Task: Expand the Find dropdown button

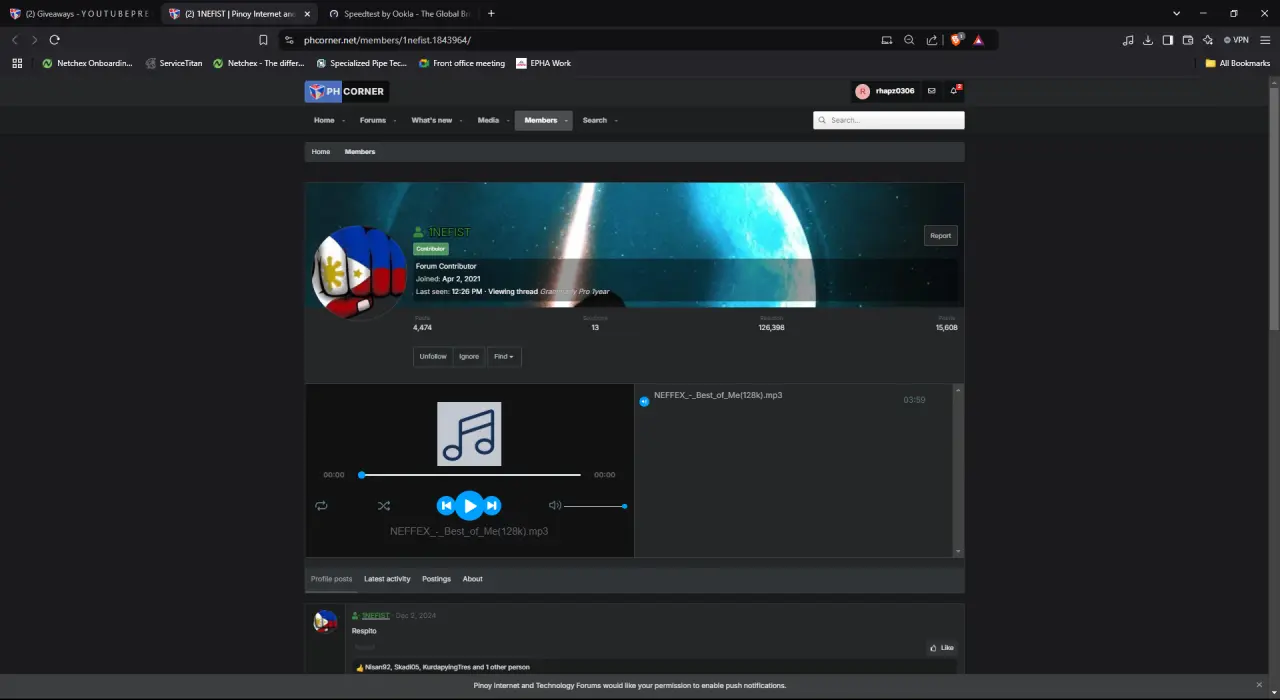Action: click(x=504, y=357)
